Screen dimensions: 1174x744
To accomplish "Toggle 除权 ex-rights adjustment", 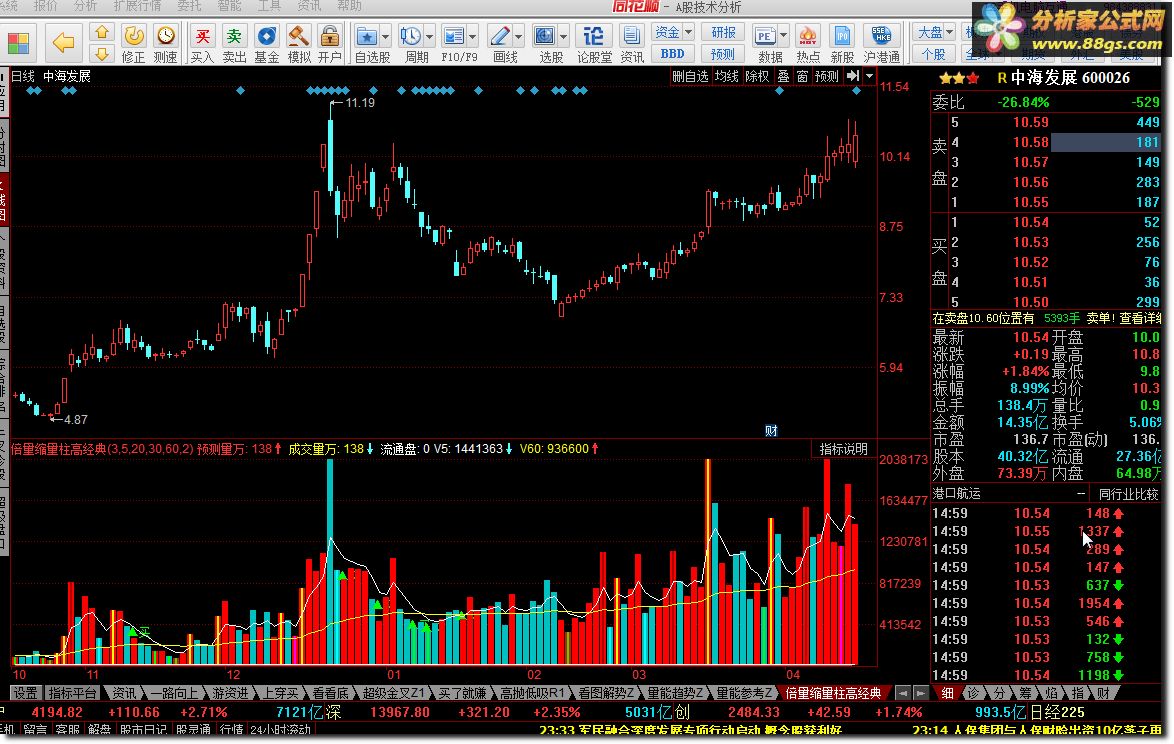I will [x=757, y=76].
